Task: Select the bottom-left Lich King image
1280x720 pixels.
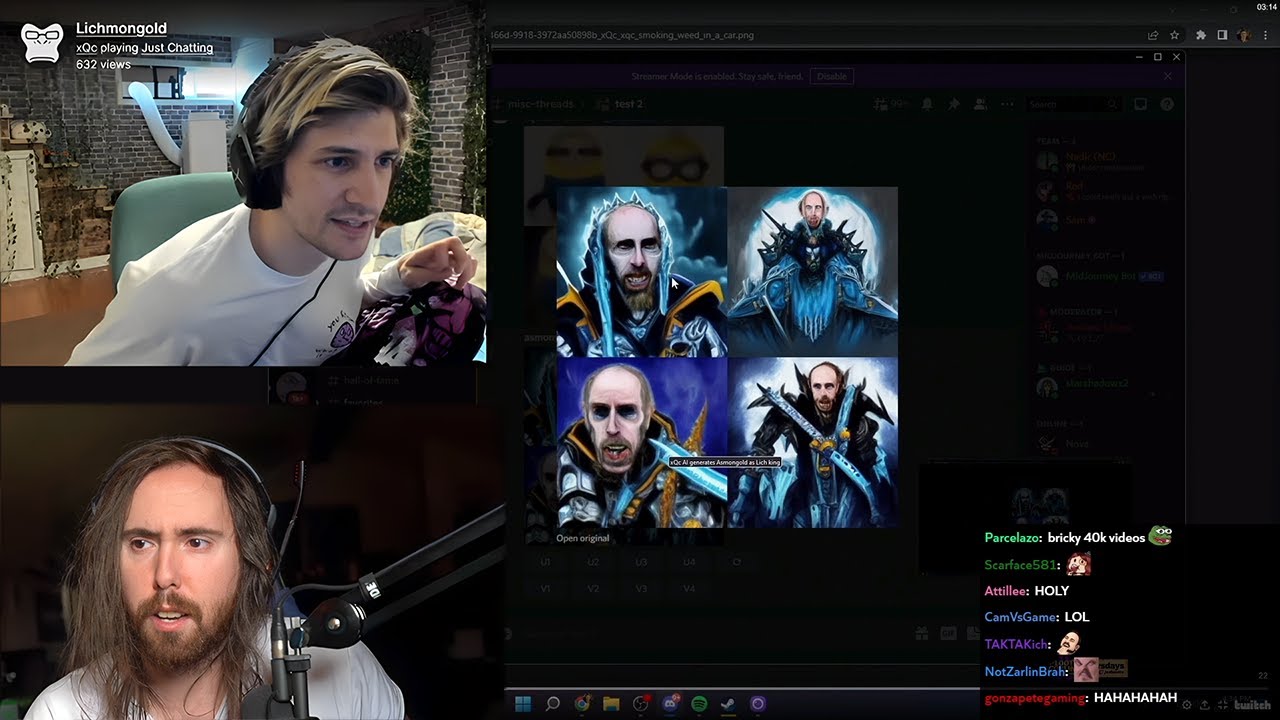Action: pos(641,443)
